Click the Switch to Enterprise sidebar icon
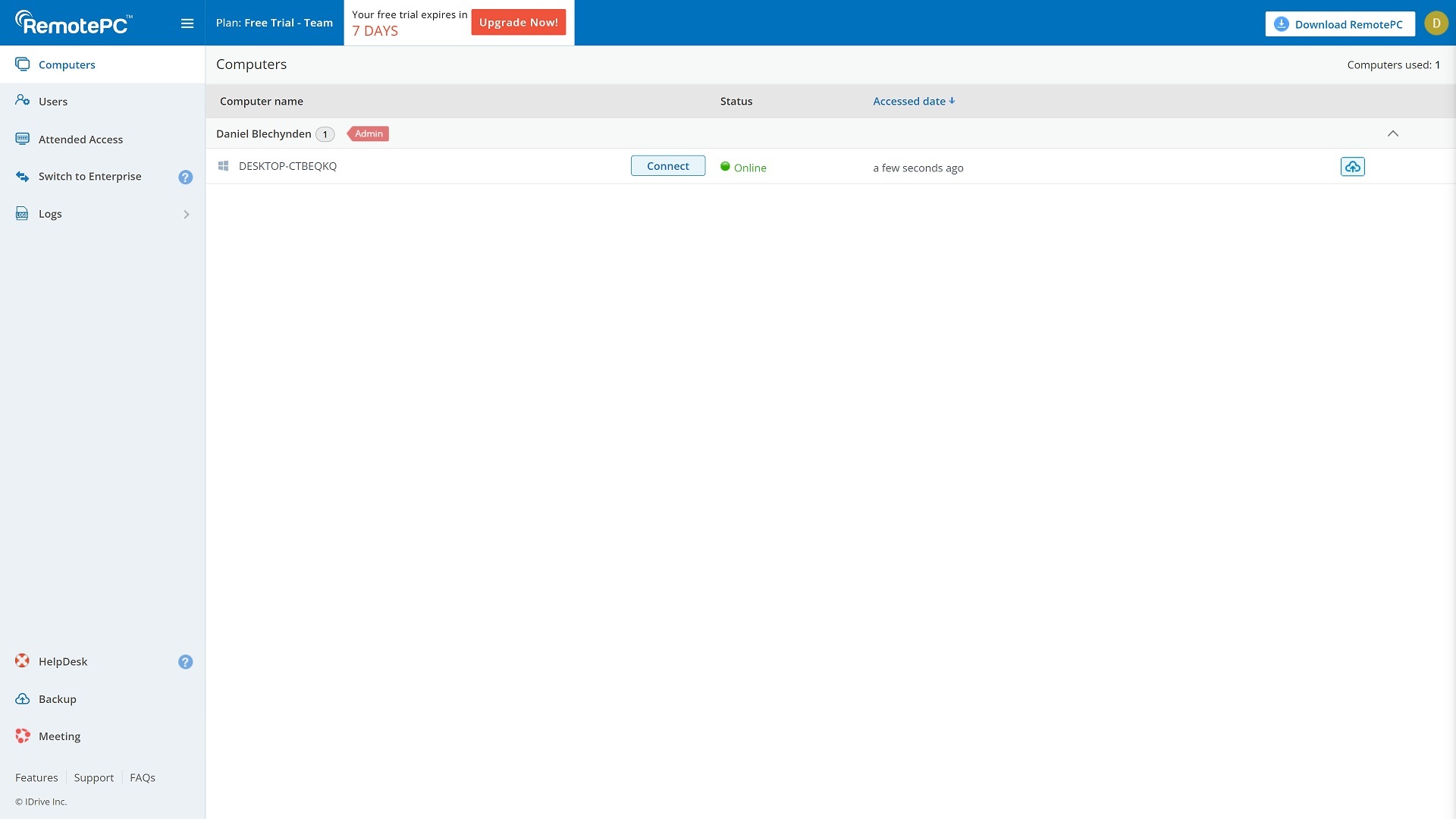 [22, 176]
